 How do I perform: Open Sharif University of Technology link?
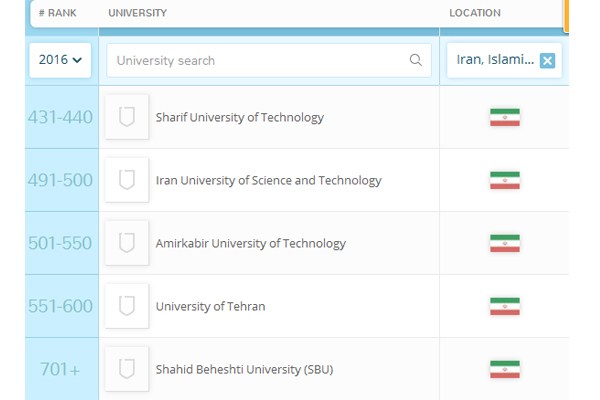240,117
